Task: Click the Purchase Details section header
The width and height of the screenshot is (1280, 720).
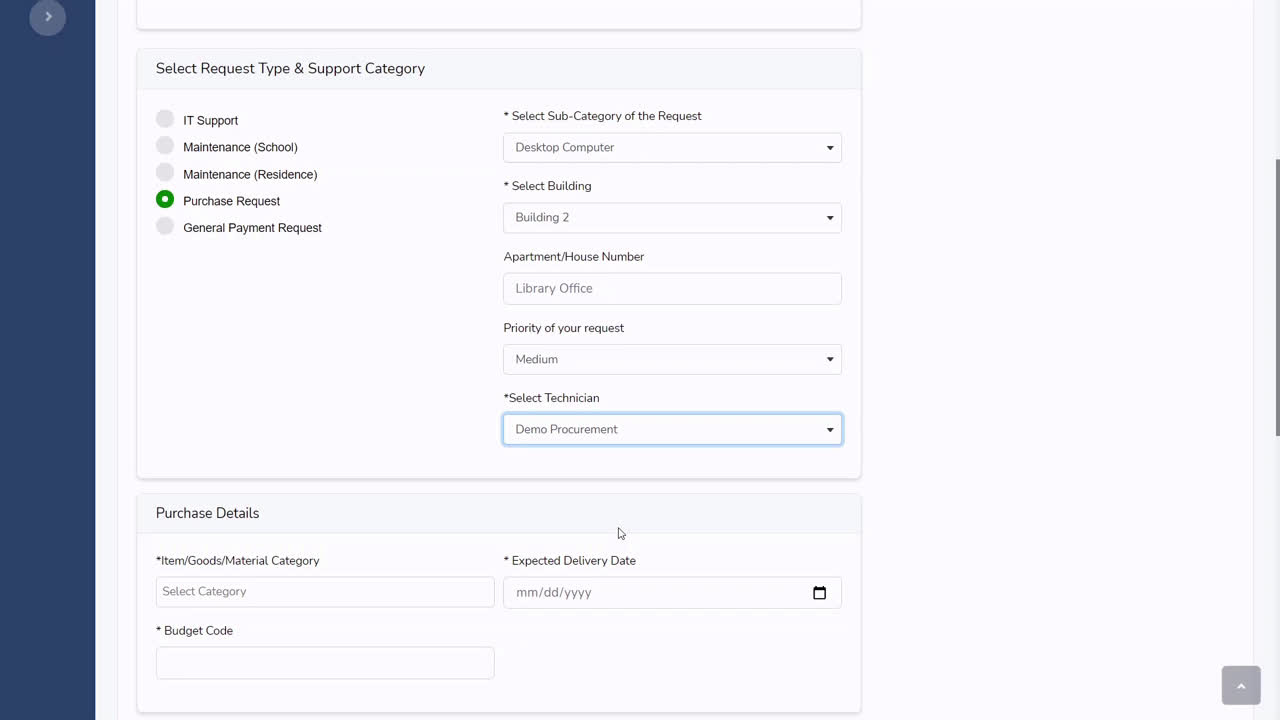Action: point(207,512)
